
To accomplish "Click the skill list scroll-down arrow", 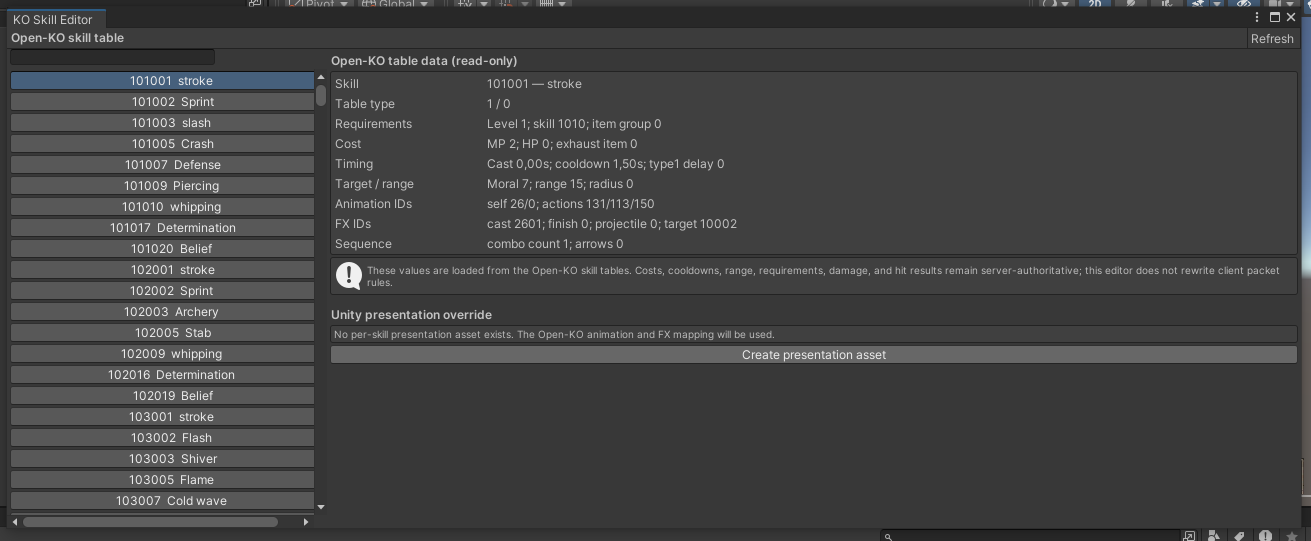I will [x=321, y=507].
